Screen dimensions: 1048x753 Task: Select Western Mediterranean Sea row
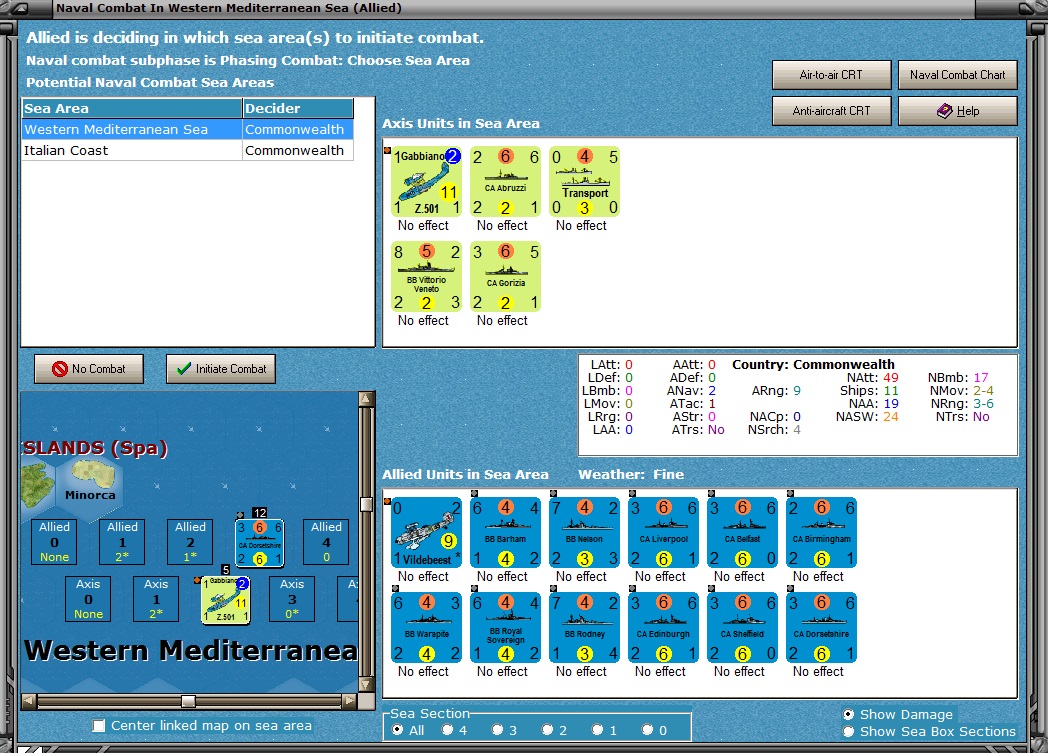187,130
